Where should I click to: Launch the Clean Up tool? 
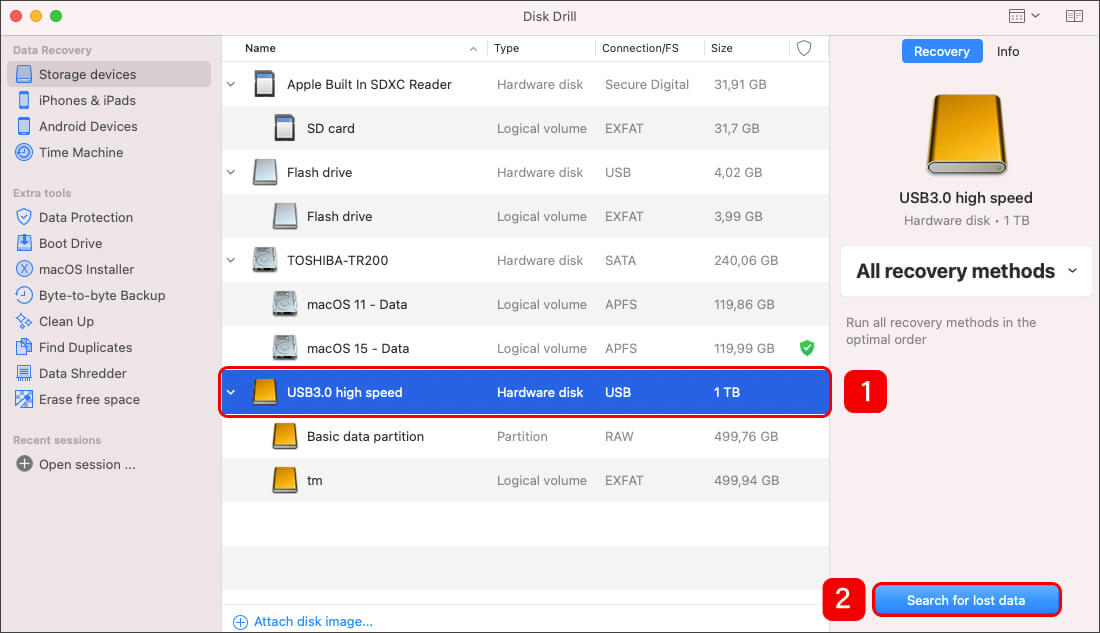[x=66, y=321]
